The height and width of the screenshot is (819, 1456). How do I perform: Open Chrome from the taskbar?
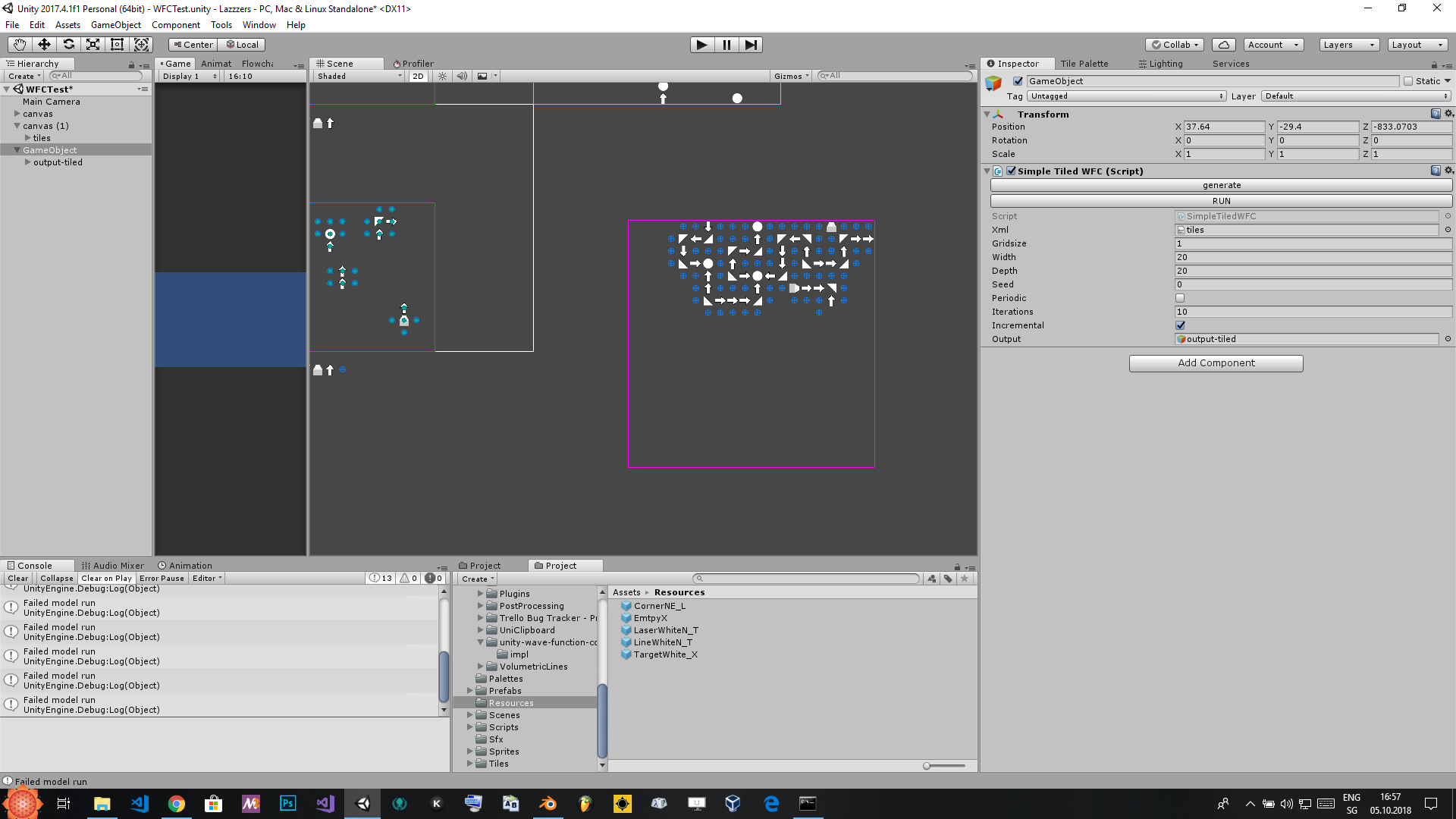tap(176, 804)
